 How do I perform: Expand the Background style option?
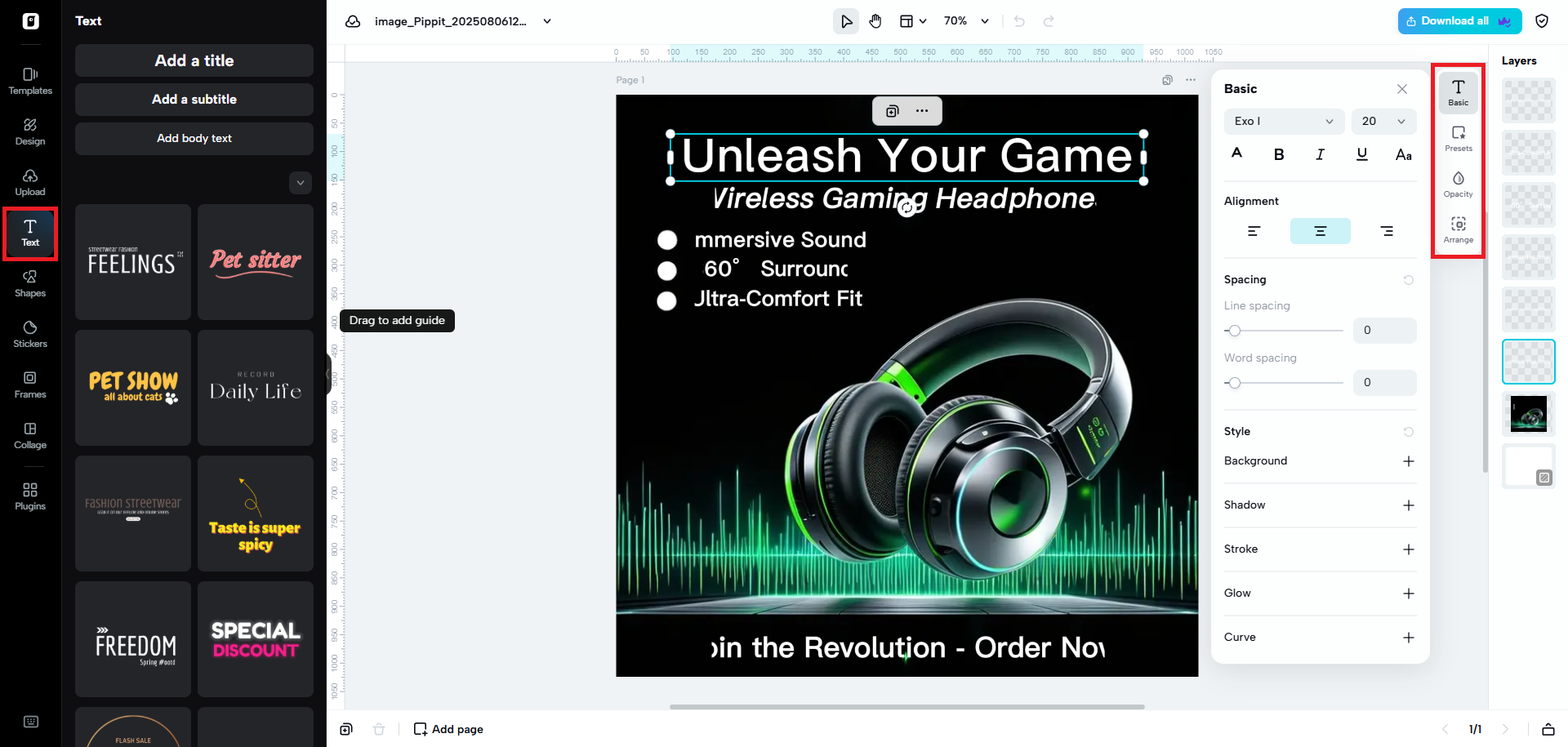(x=1409, y=461)
